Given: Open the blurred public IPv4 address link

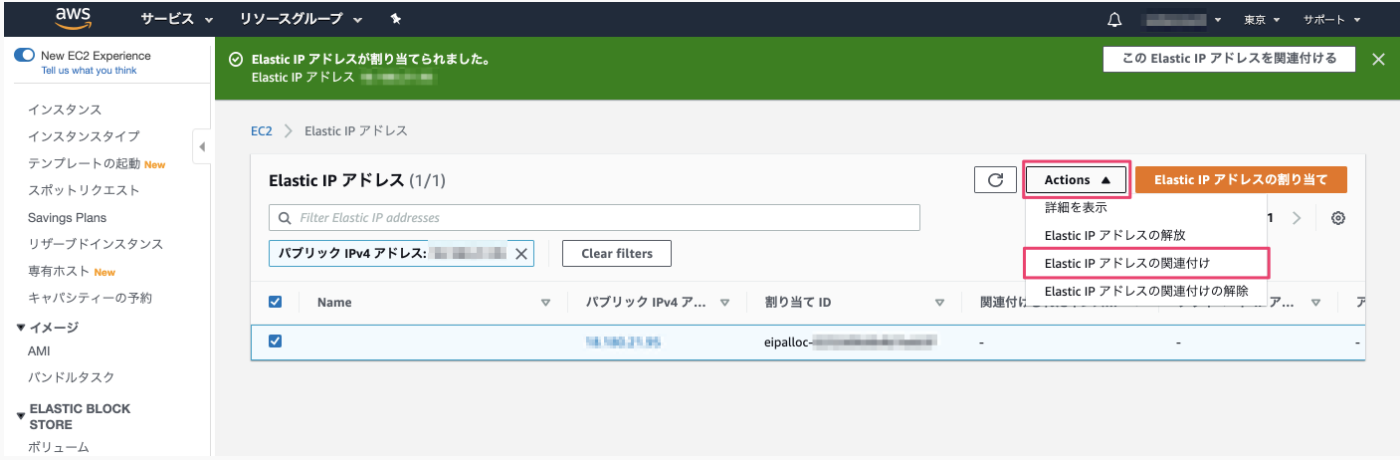Looking at the screenshot, I should pyautogui.click(x=624, y=342).
